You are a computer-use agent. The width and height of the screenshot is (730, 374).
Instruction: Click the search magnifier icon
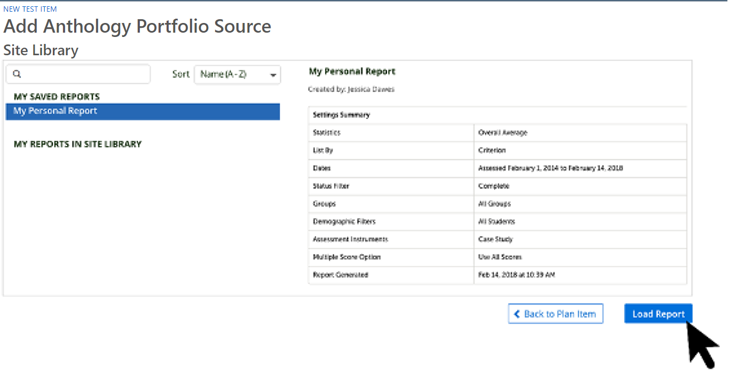coord(17,74)
